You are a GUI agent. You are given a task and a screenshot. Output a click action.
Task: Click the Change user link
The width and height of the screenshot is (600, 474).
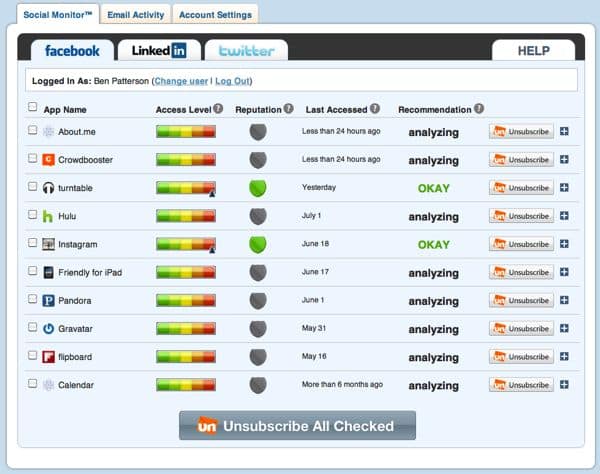(x=181, y=81)
